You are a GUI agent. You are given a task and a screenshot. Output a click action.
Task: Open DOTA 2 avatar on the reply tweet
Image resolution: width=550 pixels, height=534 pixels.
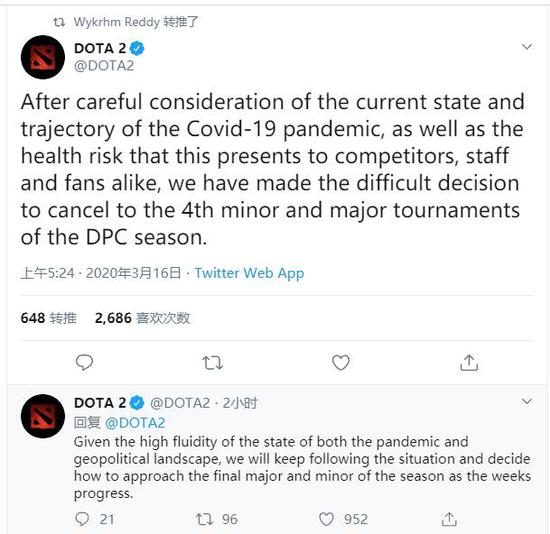coord(43,416)
